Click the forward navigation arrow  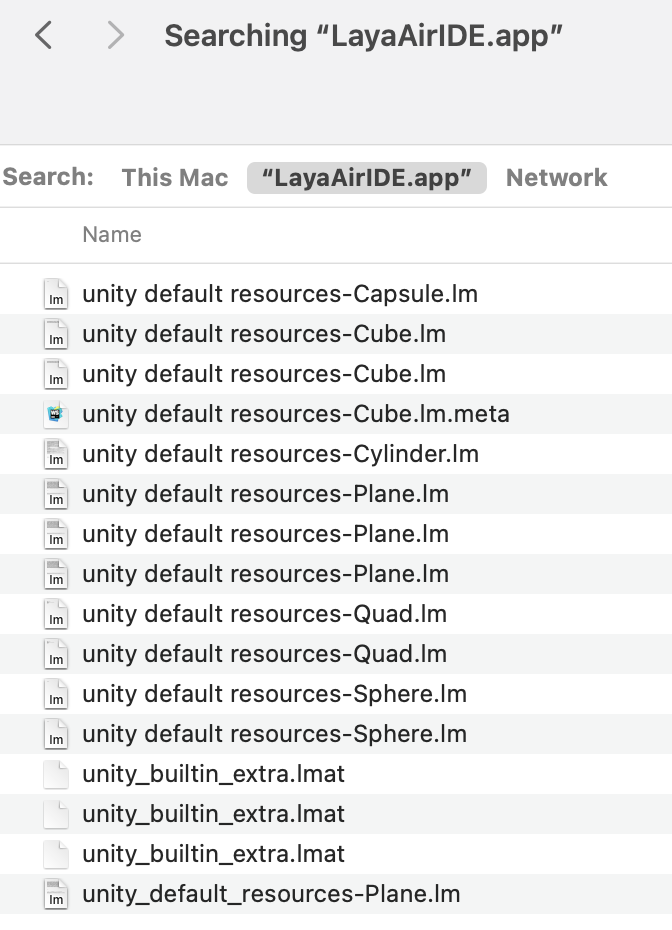point(115,36)
